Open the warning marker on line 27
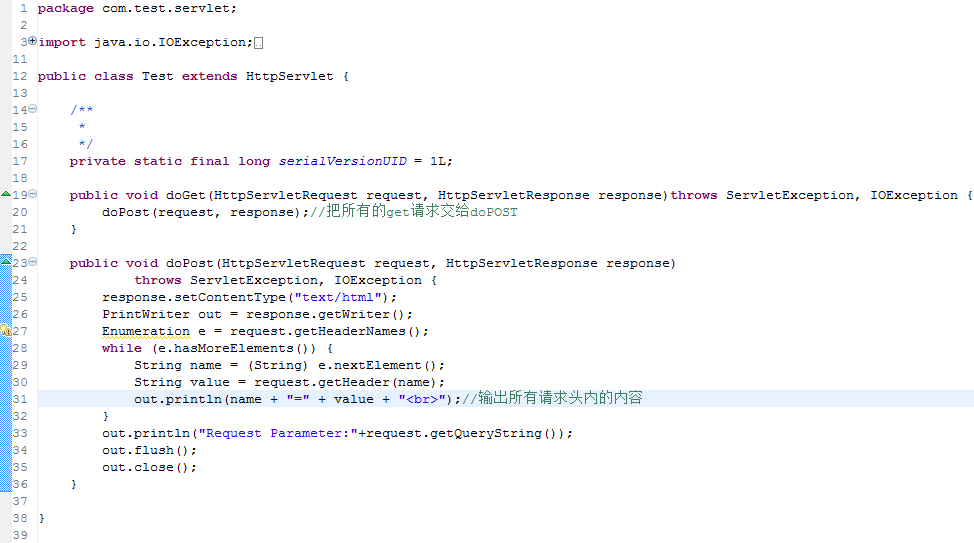 pos(6,330)
